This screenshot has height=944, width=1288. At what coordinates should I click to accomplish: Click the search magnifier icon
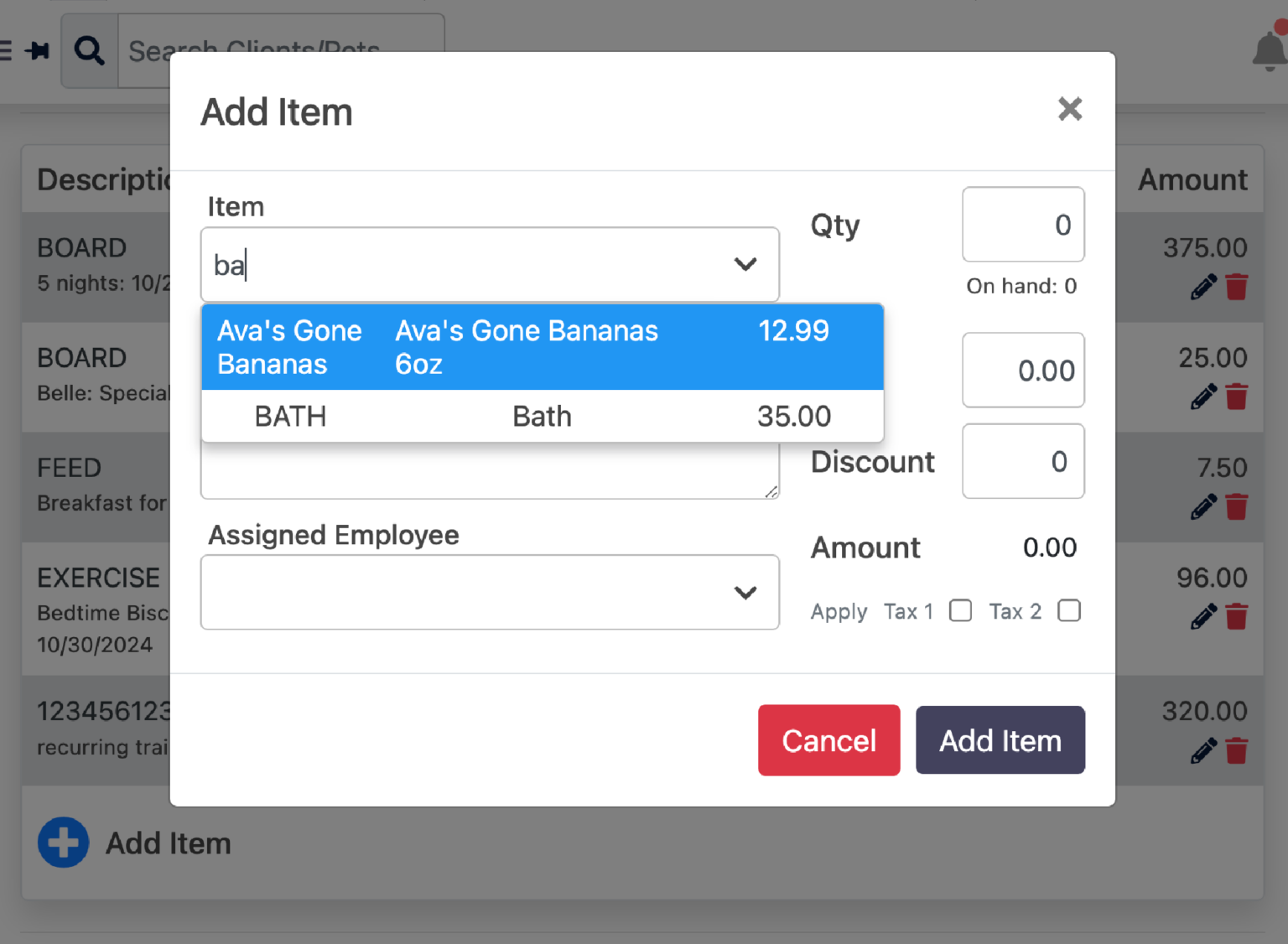(88, 50)
